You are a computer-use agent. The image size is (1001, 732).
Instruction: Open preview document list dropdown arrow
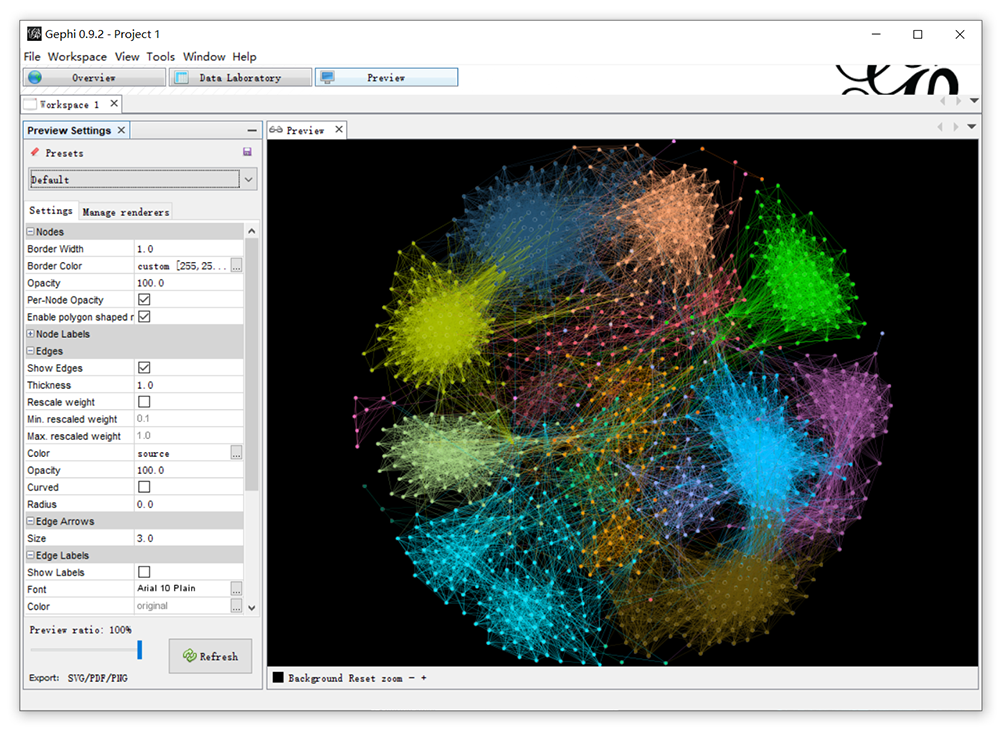pyautogui.click(x=971, y=126)
